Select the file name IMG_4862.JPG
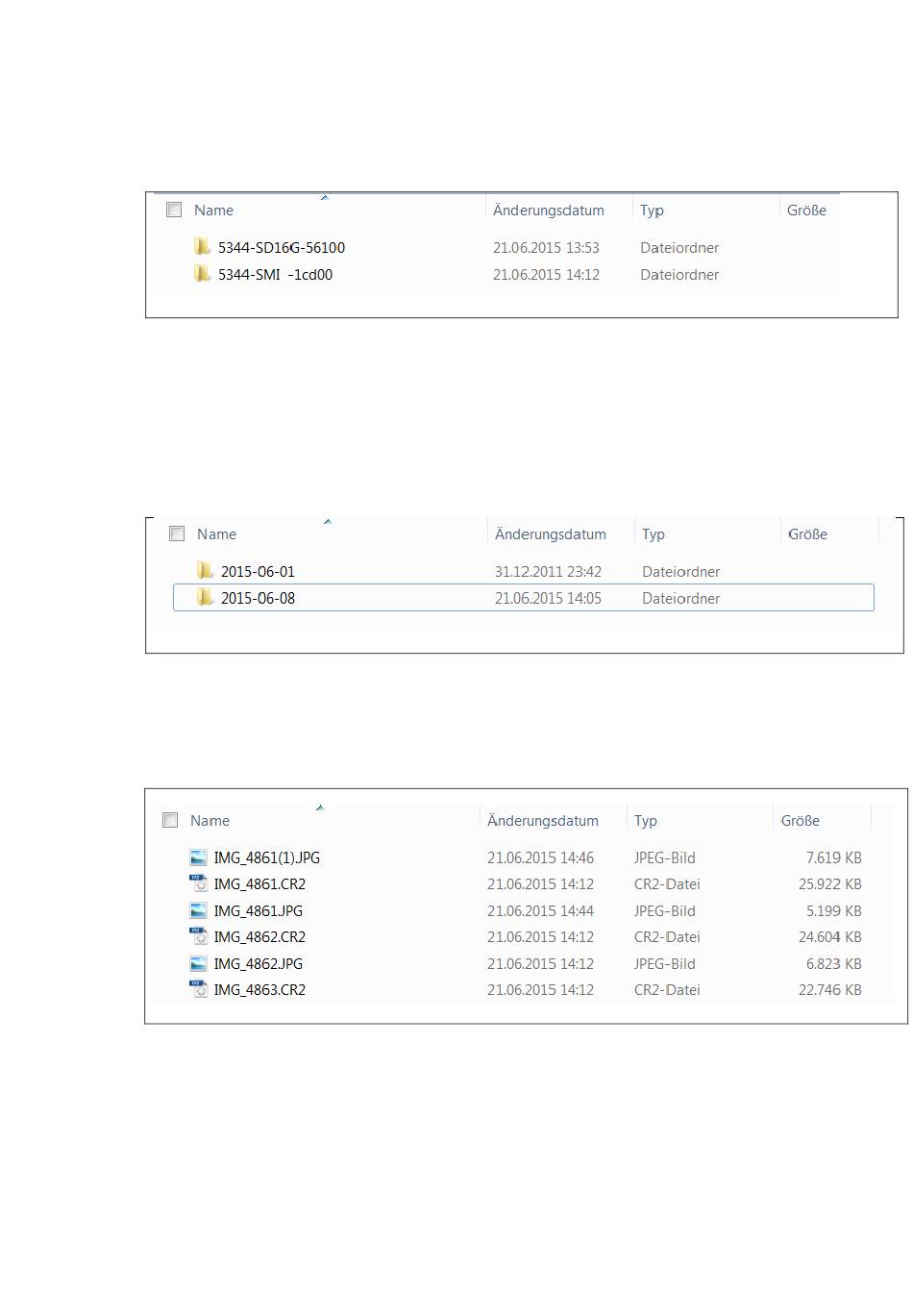Viewport: 913px width, 1316px height. pyautogui.click(x=259, y=964)
